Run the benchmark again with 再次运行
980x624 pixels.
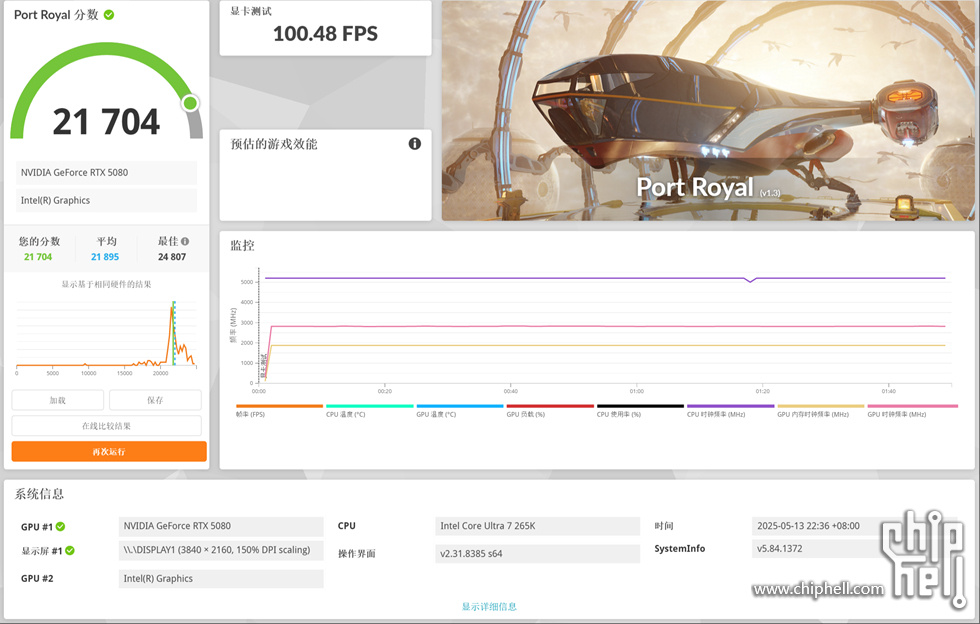coord(109,451)
